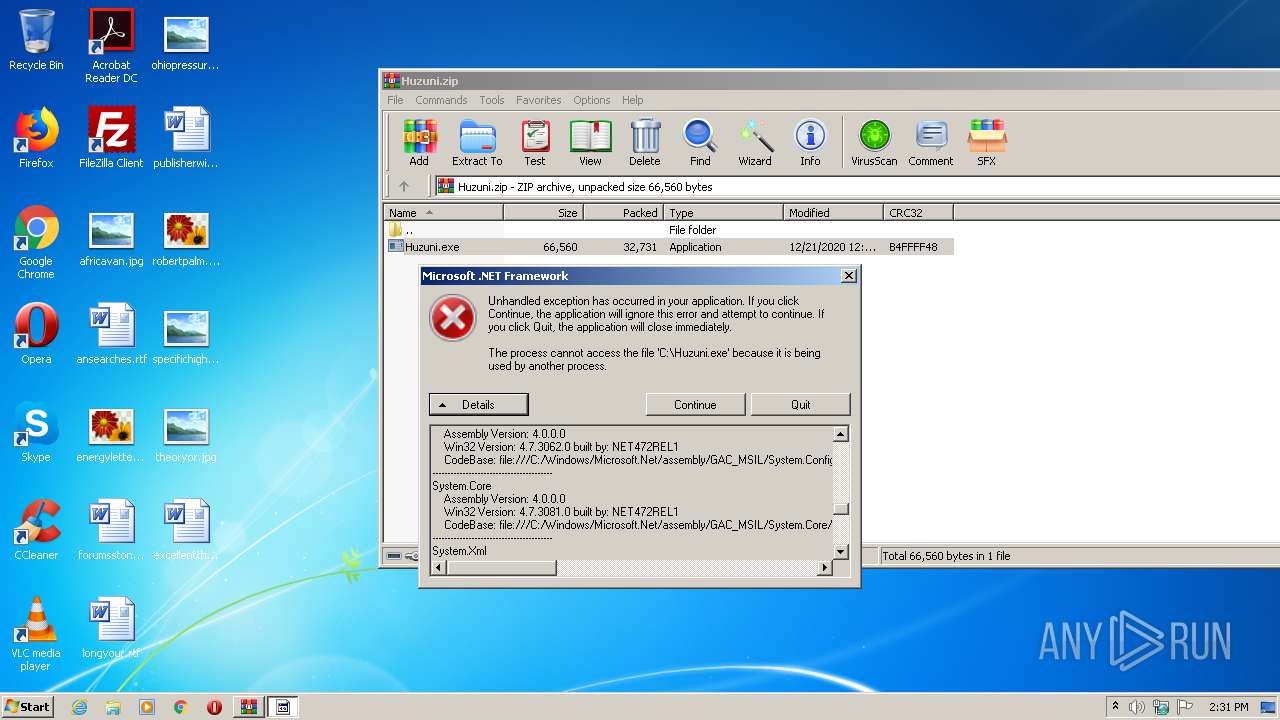
Task: Open longyour.rtf document on desktop
Action: pos(111,628)
